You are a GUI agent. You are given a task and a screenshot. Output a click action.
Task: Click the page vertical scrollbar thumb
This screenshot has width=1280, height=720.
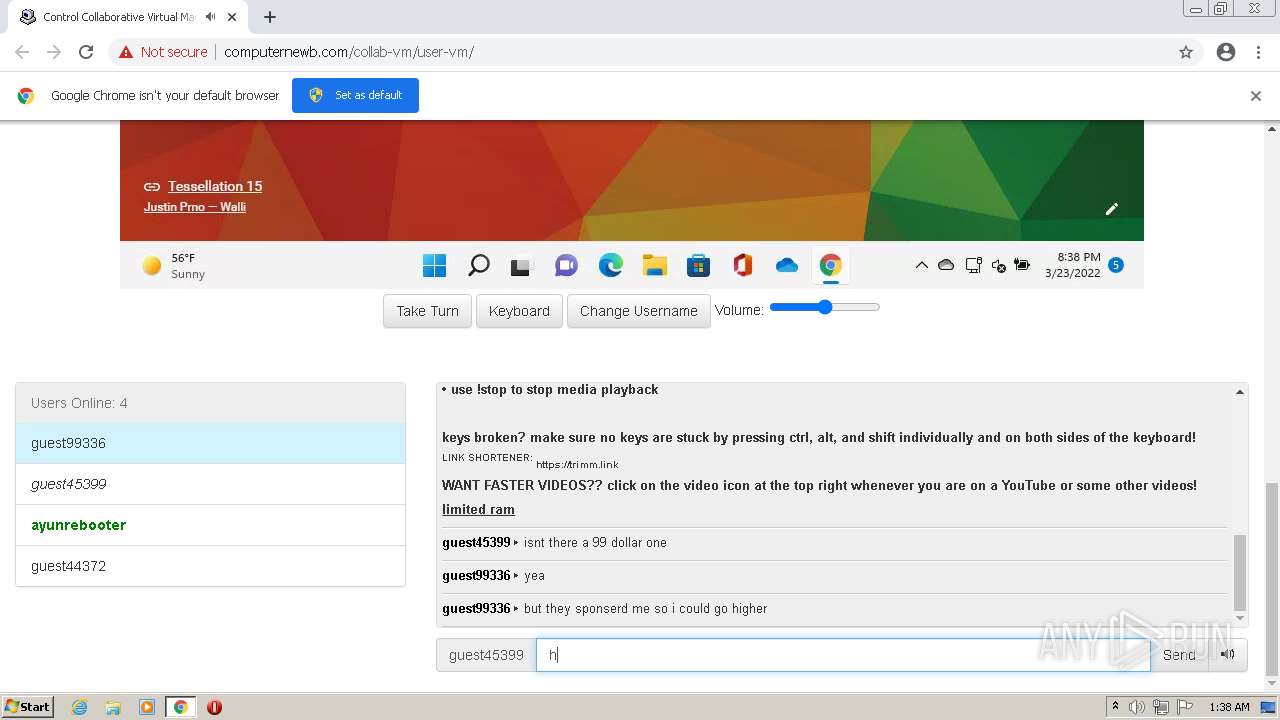[x=1271, y=578]
